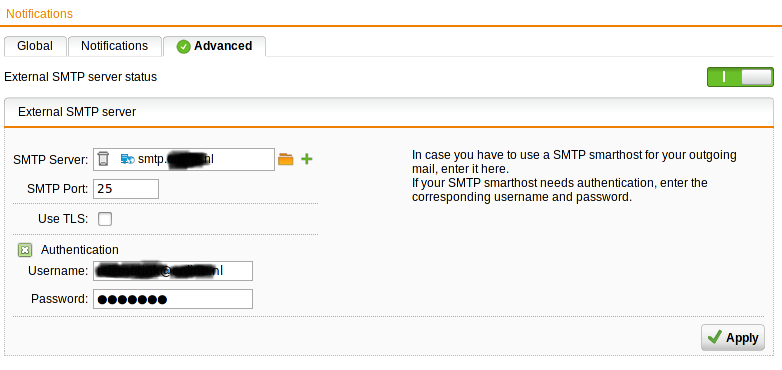Toggle the External SMTP server status switch
Screen dimensions: 782x370
740,77
